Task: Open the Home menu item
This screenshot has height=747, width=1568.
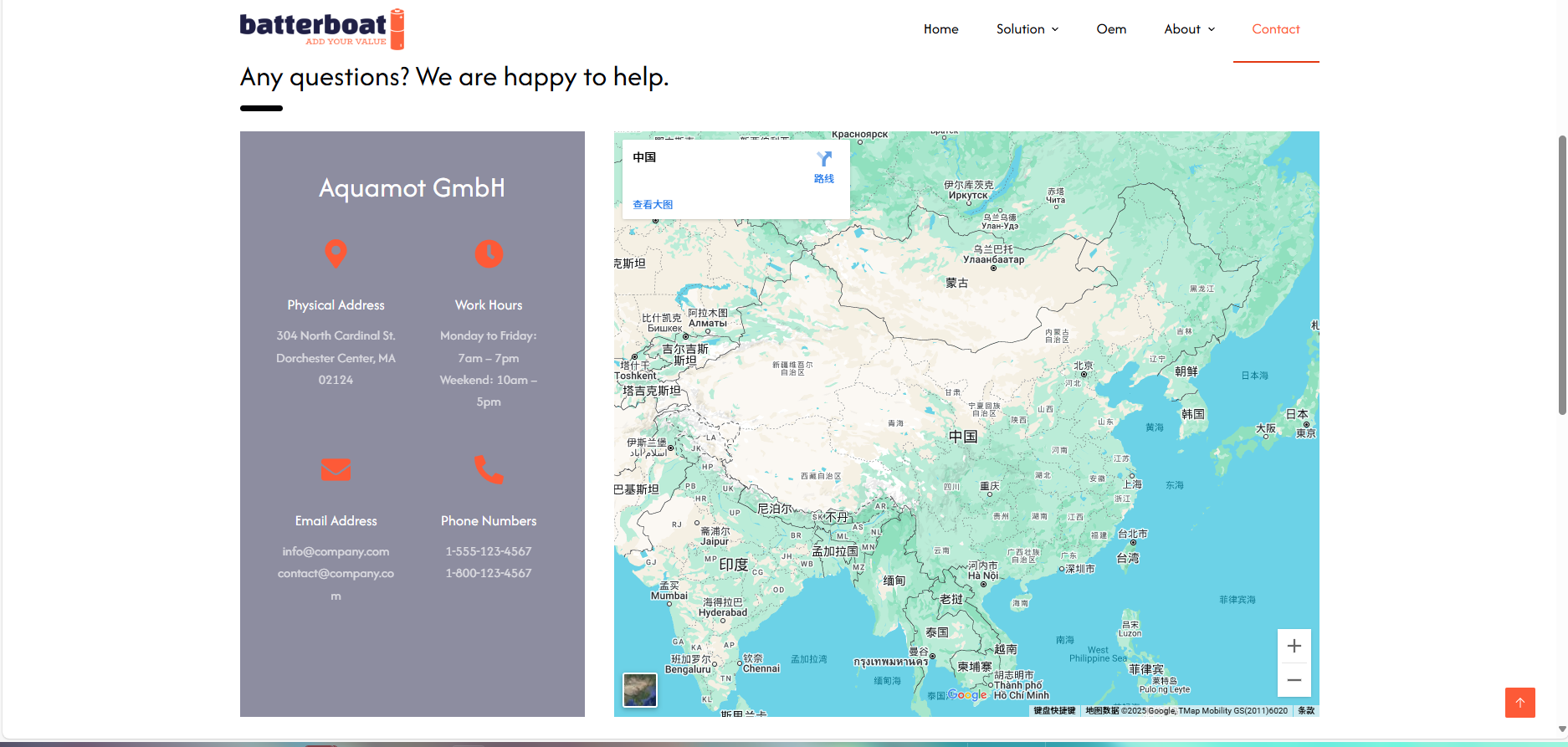Action: tap(940, 29)
